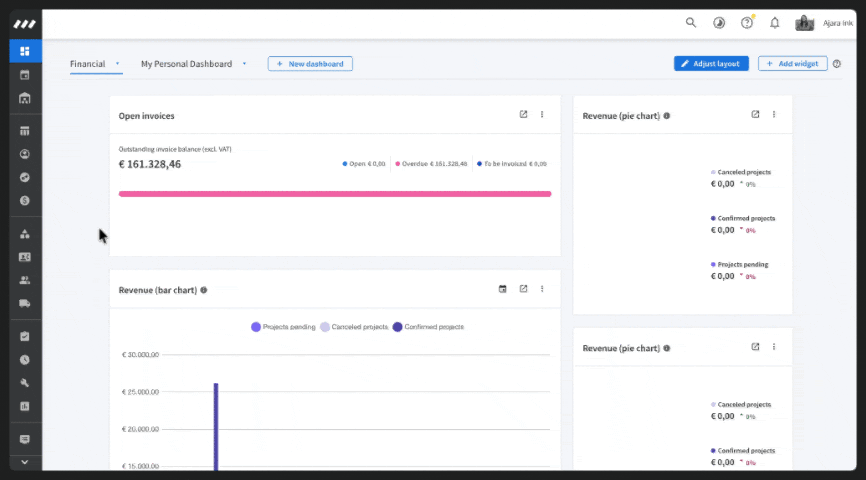Open the timer icon in the top bar
The width and height of the screenshot is (866, 480).
719,23
